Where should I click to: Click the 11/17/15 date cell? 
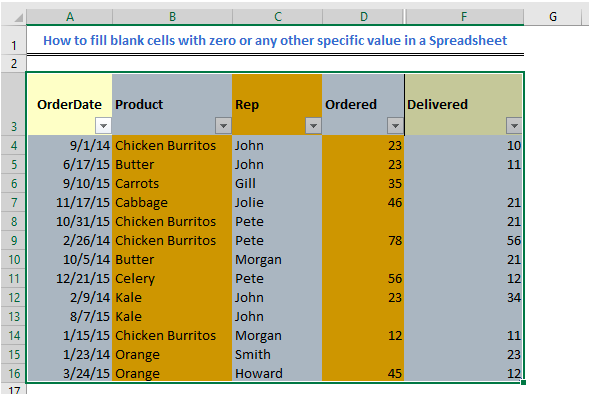[x=70, y=202]
